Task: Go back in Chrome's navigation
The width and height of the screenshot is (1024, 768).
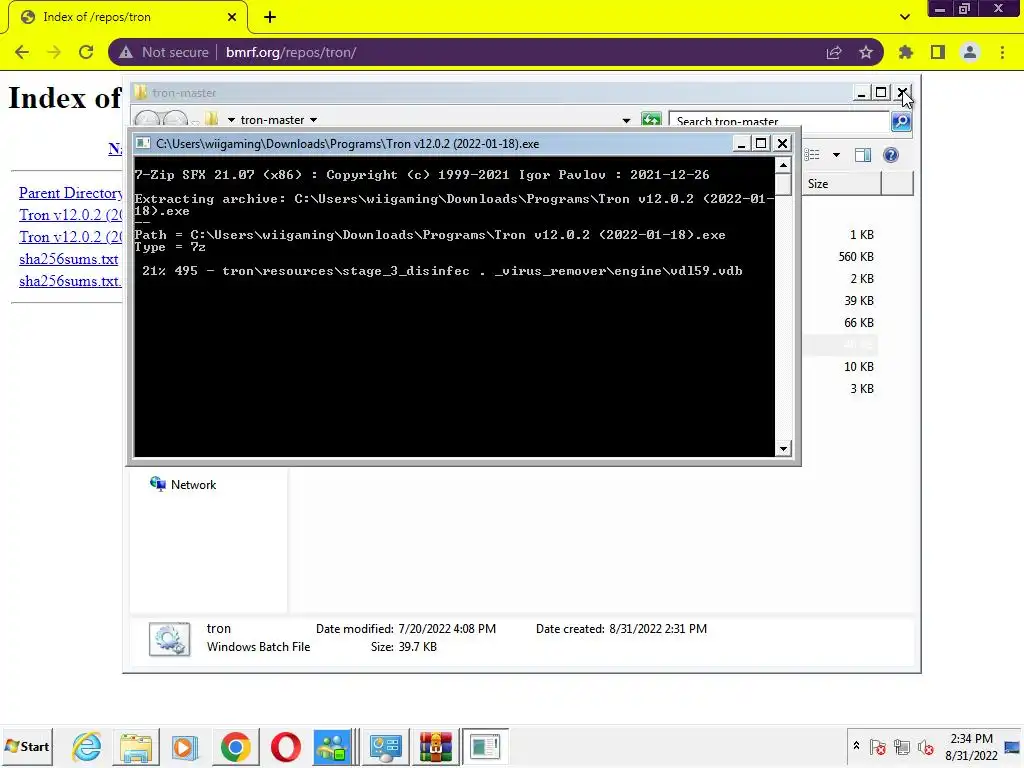Action: pyautogui.click(x=22, y=52)
